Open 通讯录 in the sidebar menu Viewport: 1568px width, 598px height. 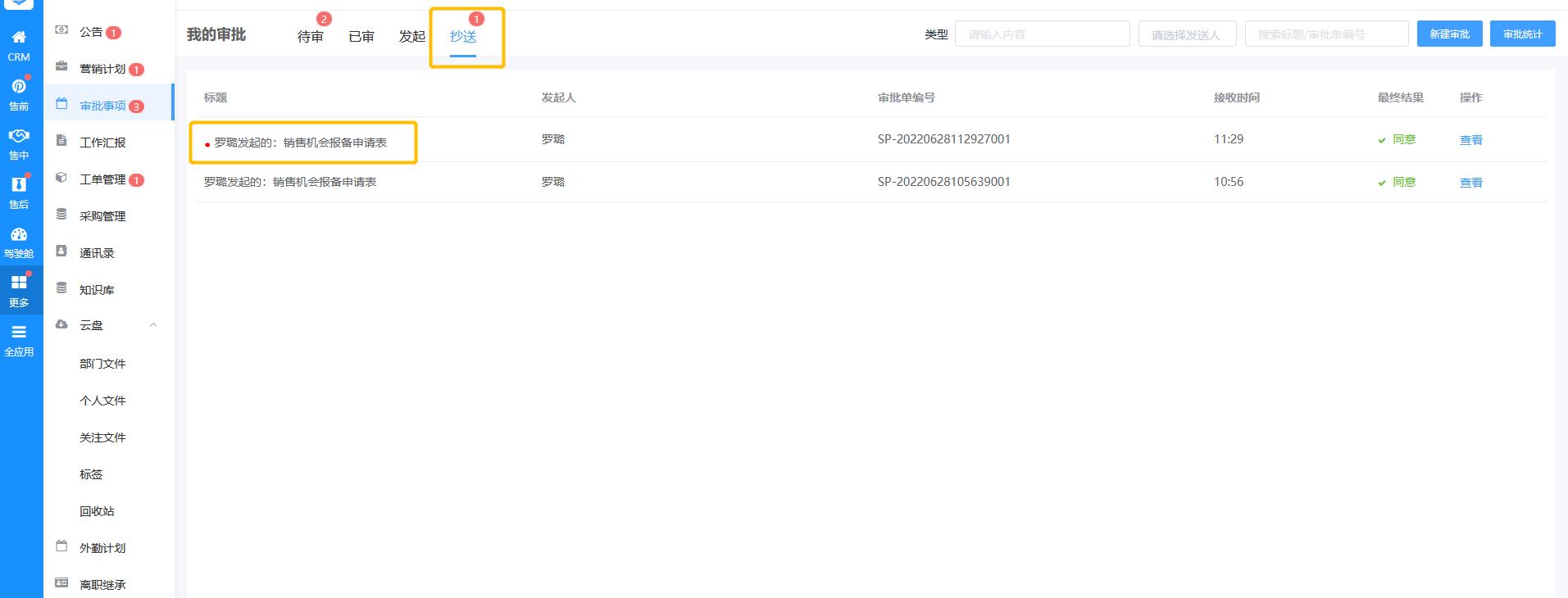pos(97,253)
